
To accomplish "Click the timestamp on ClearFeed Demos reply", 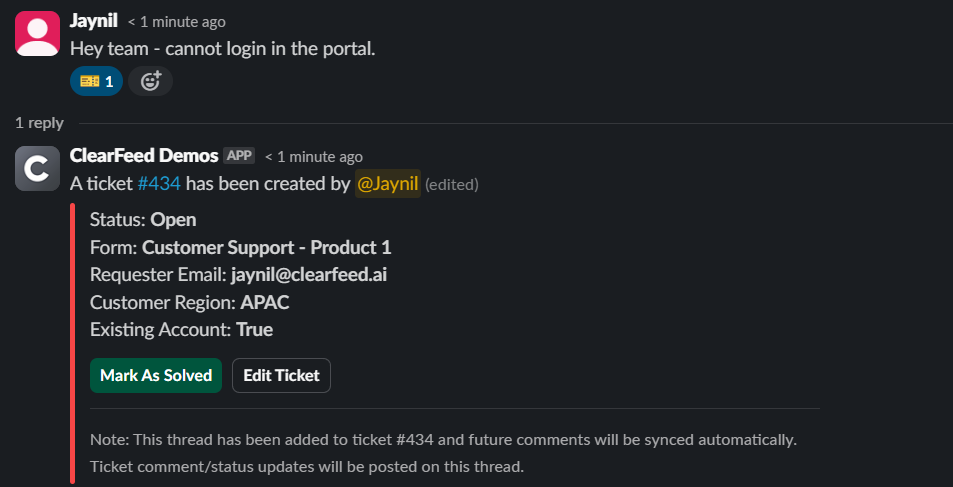I will click(314, 157).
